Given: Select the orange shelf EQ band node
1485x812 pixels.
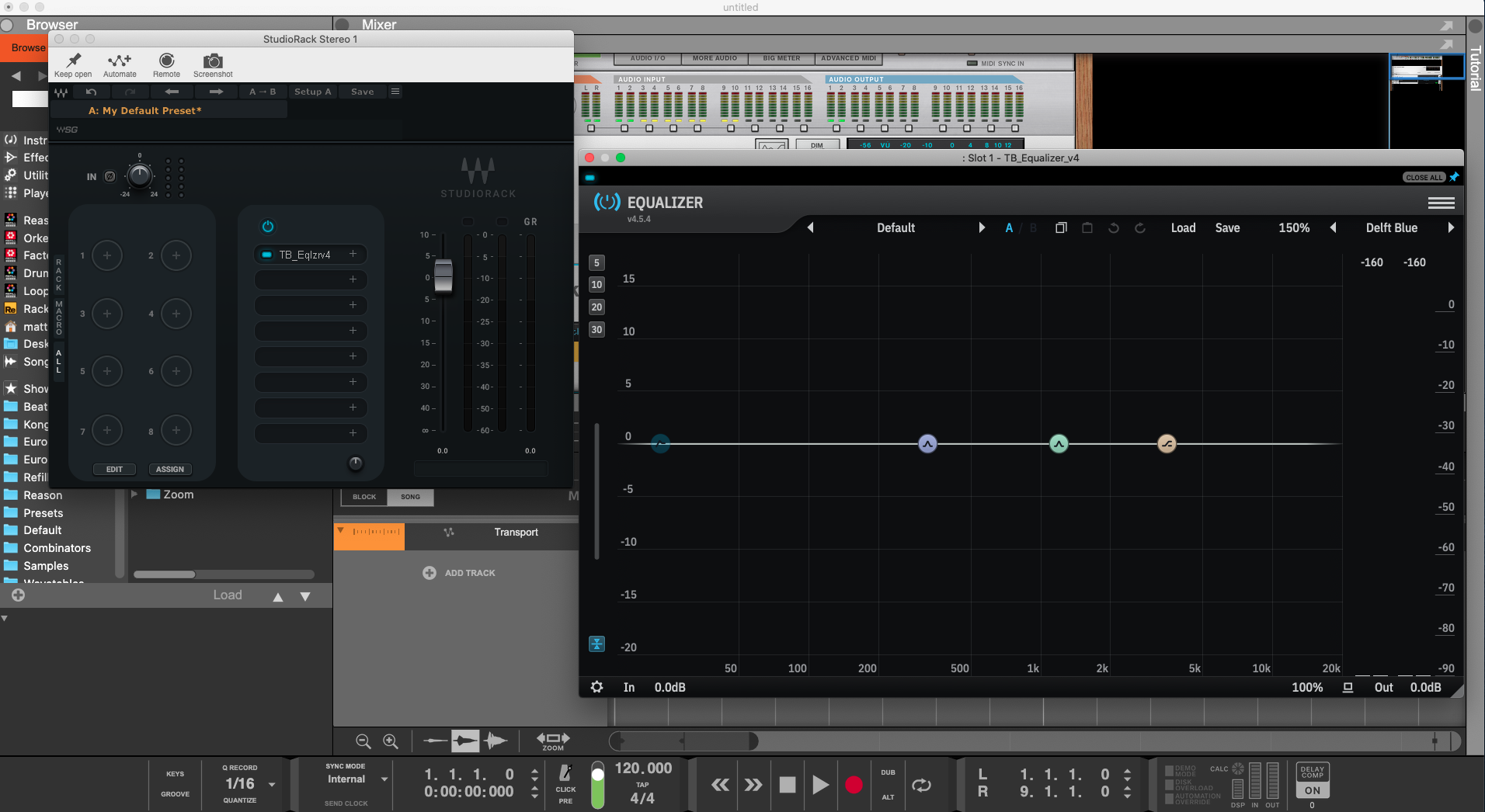Looking at the screenshot, I should click(1167, 443).
